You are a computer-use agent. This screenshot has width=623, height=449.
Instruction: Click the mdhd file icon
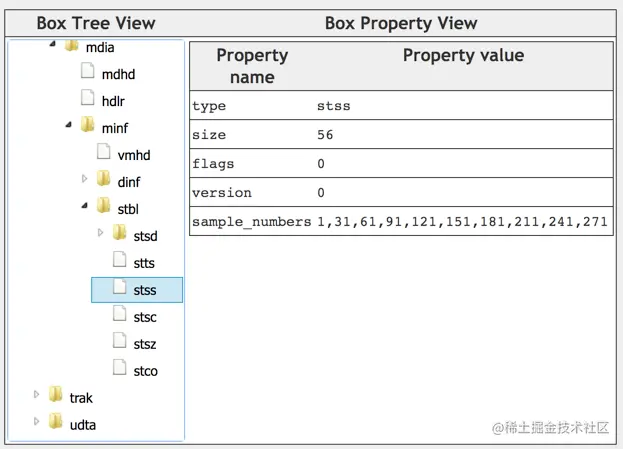coord(87,71)
